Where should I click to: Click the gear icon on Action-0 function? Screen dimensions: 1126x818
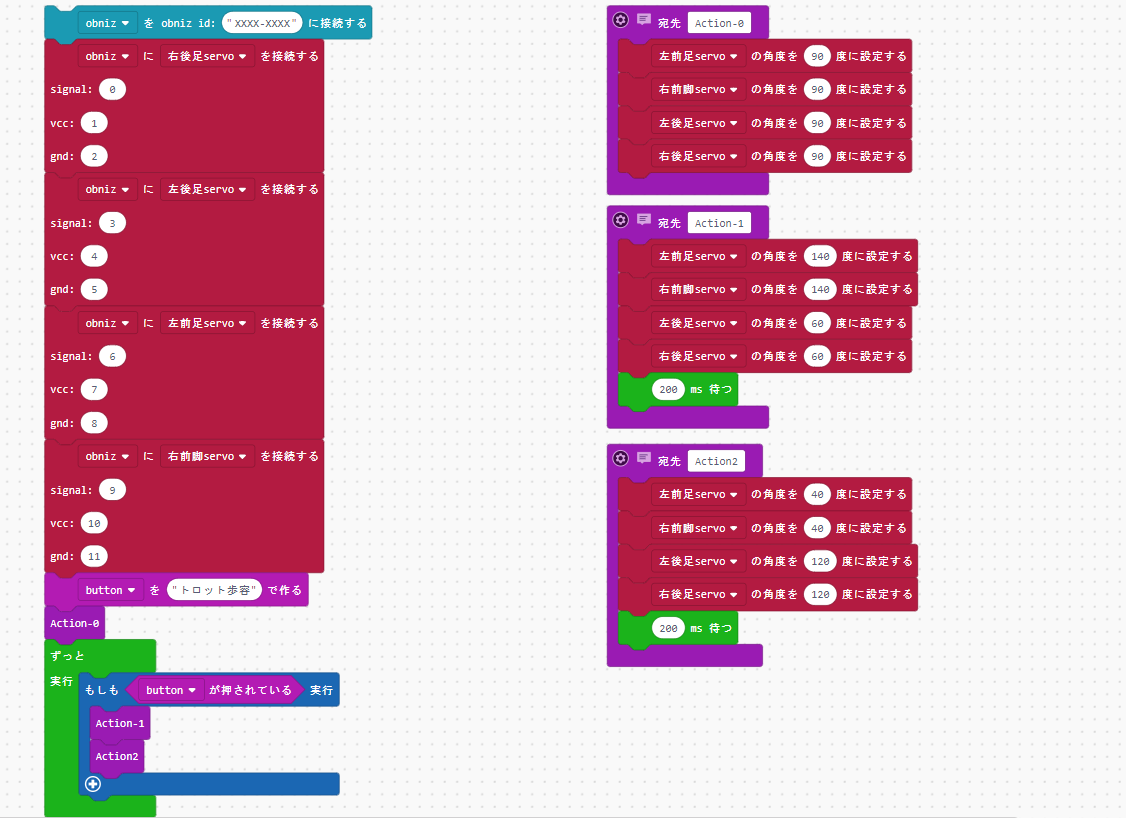coord(620,21)
